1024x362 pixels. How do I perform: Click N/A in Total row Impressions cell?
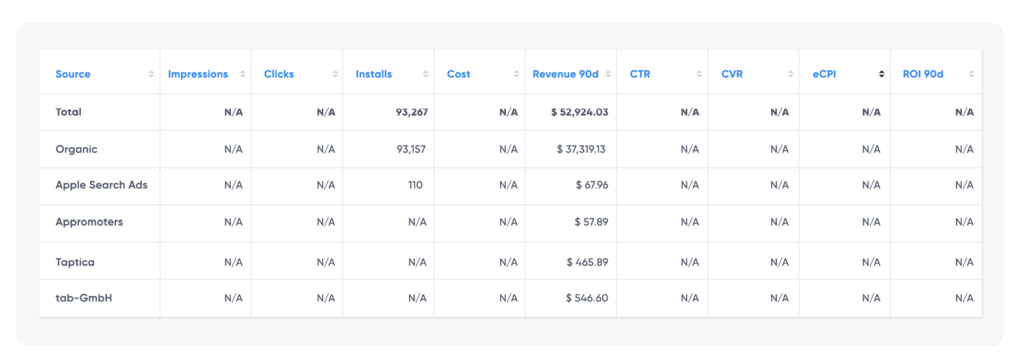click(x=234, y=112)
